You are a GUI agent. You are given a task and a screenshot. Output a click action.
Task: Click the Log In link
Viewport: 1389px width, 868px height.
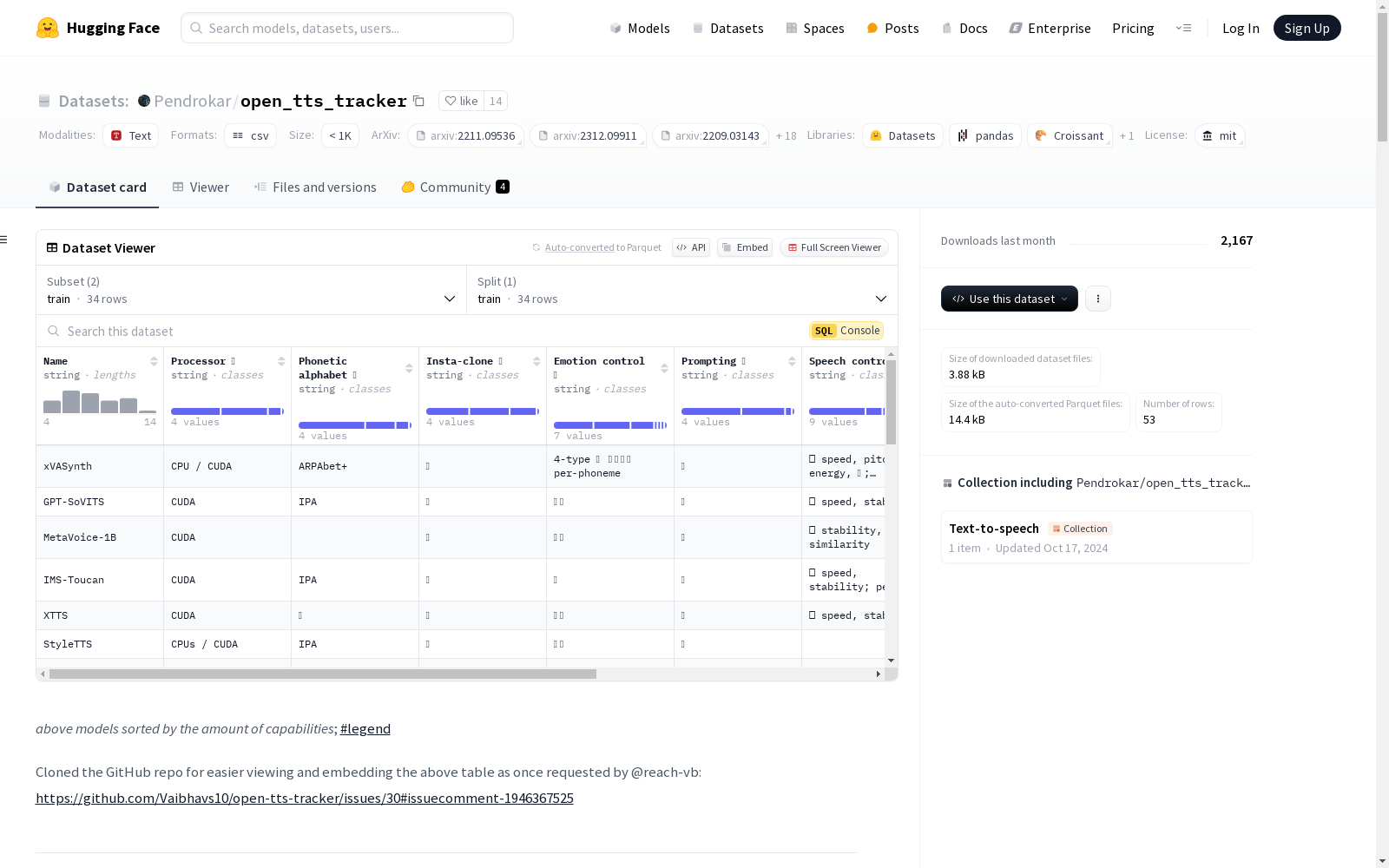(1241, 28)
